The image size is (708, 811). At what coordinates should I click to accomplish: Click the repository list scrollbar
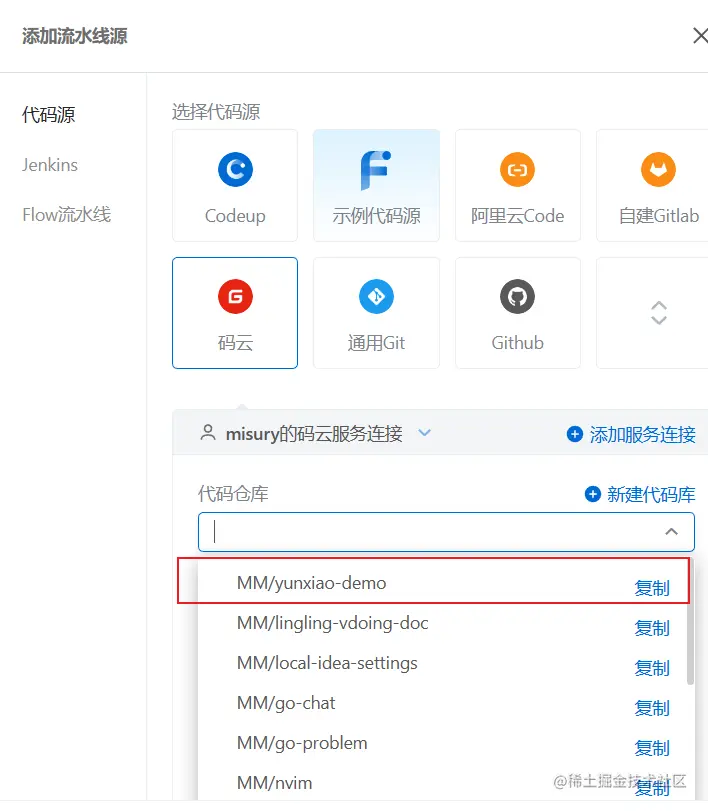click(x=690, y=623)
